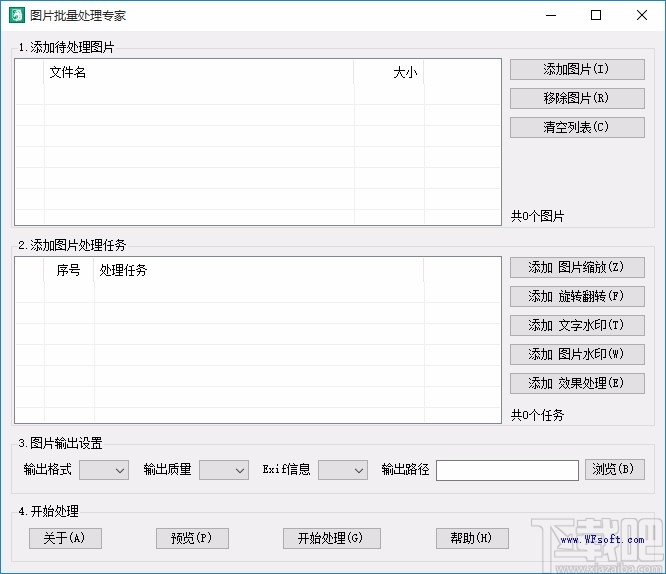Image resolution: width=666 pixels, height=574 pixels.
Task: Open the 关于(A) dialog
Action: 65,538
